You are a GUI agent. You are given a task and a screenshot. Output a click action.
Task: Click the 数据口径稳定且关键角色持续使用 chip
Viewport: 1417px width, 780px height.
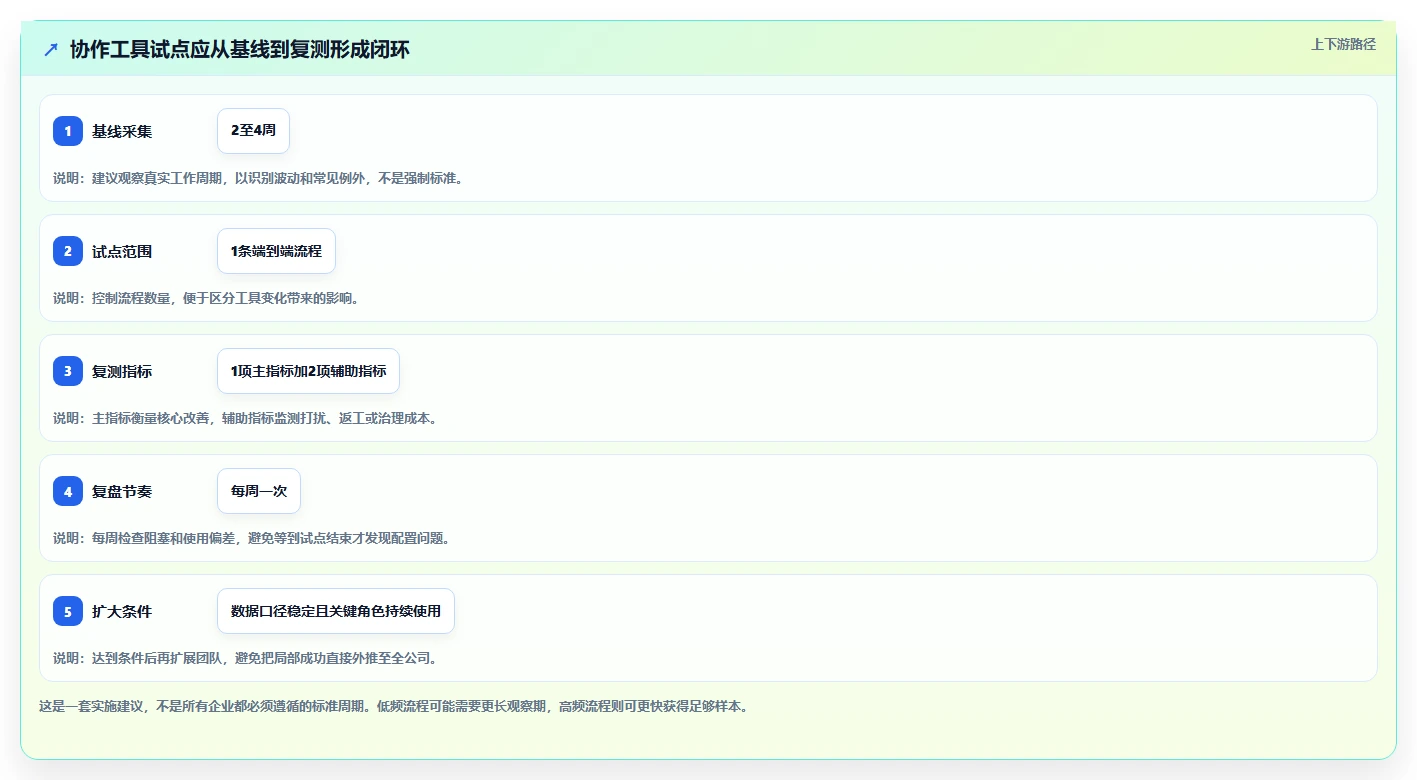pos(336,611)
